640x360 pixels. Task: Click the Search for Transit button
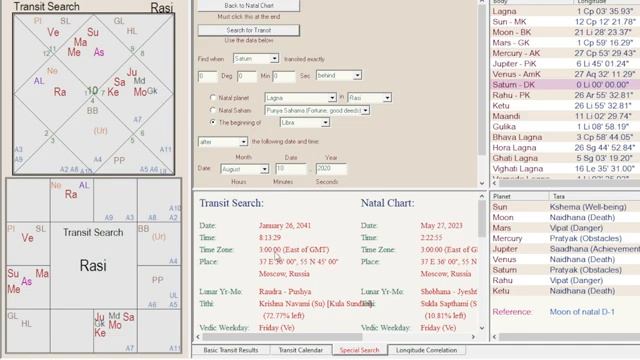click(x=249, y=30)
